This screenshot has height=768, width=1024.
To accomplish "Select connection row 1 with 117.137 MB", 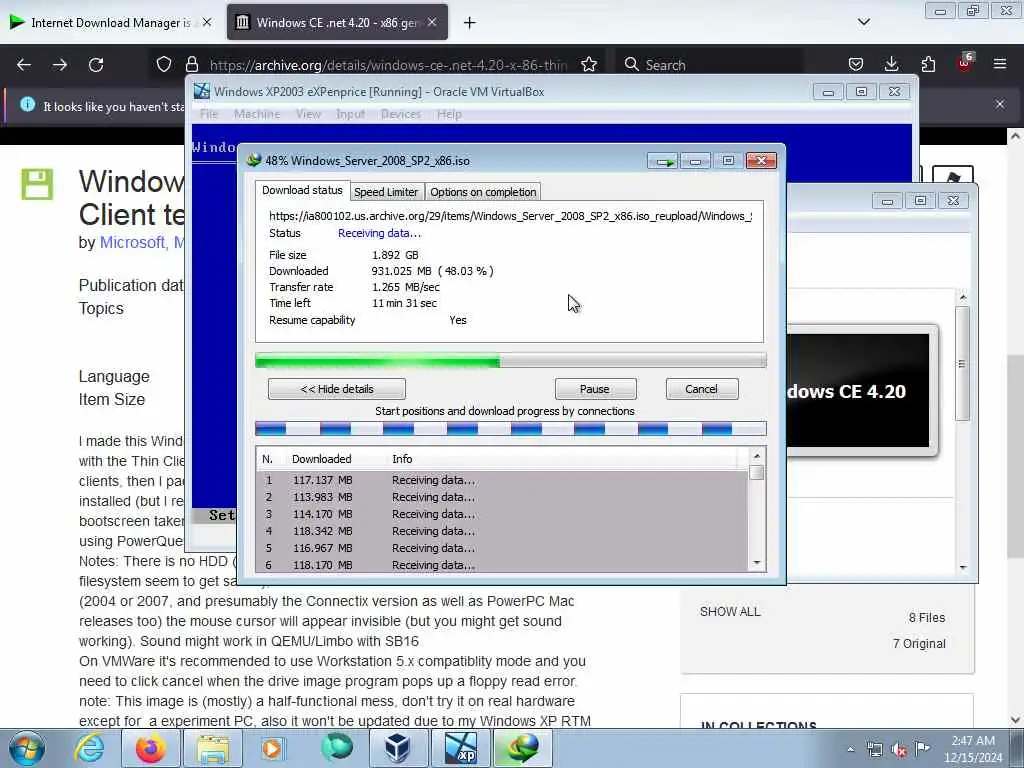I will [501, 480].
